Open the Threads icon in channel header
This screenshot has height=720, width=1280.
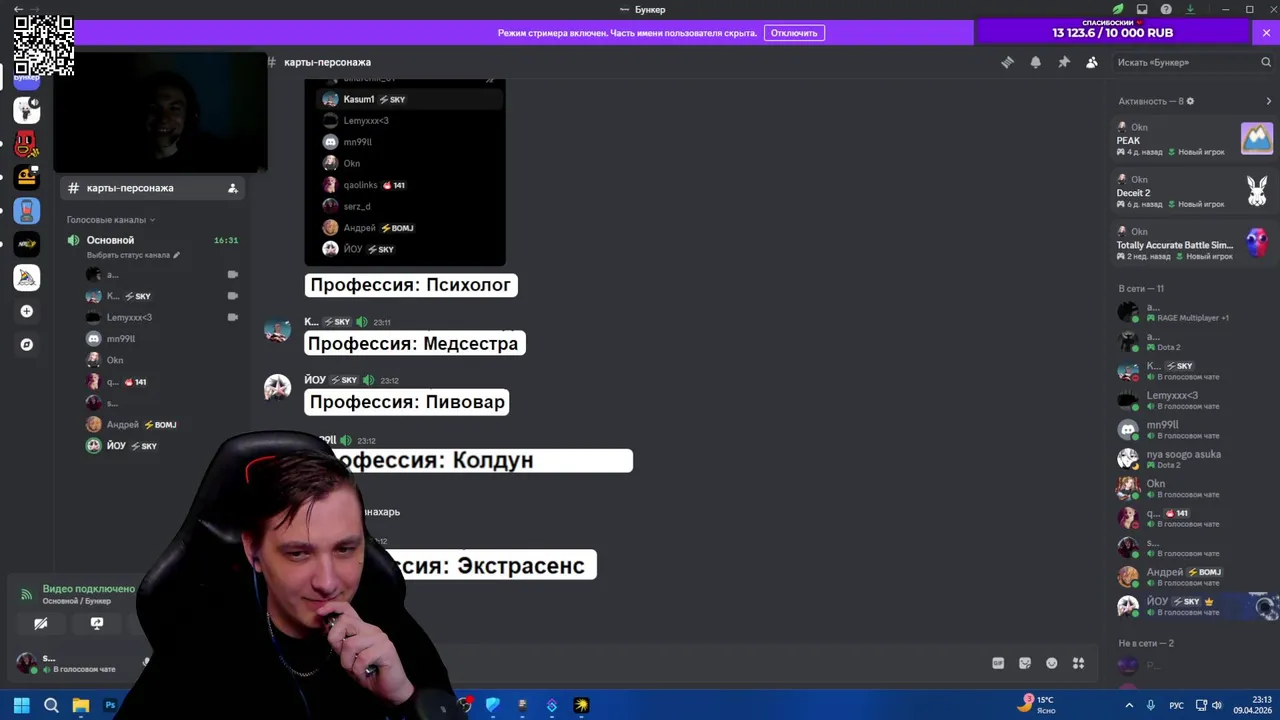coord(1007,62)
